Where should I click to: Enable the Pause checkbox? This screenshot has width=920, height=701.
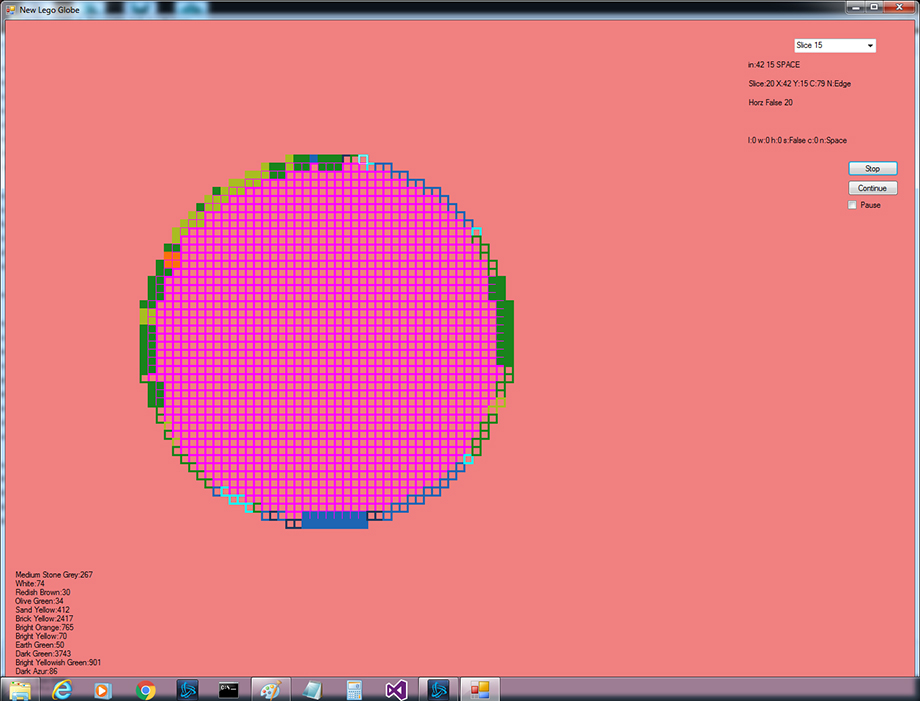click(853, 205)
